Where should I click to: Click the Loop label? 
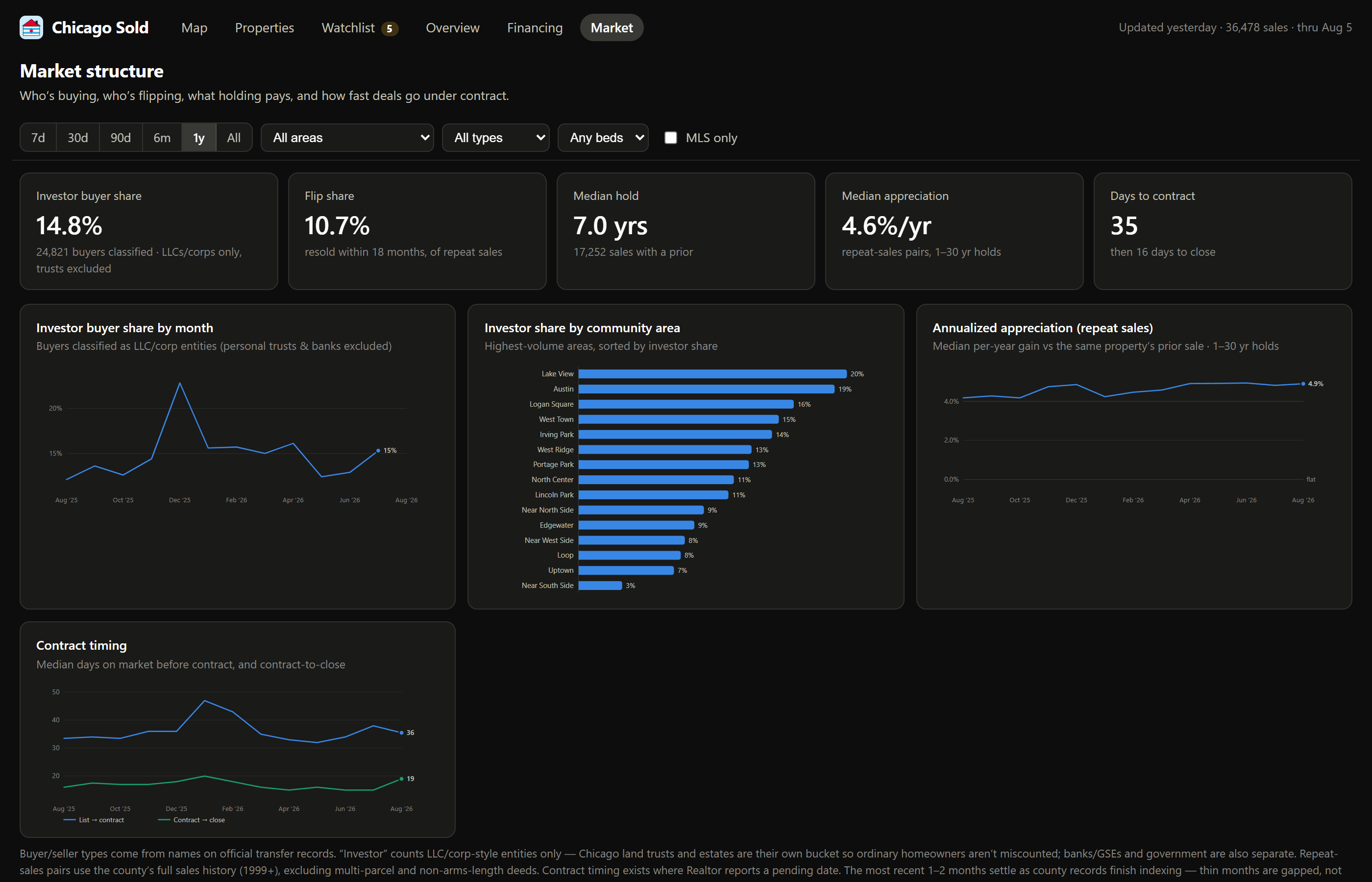(x=565, y=555)
